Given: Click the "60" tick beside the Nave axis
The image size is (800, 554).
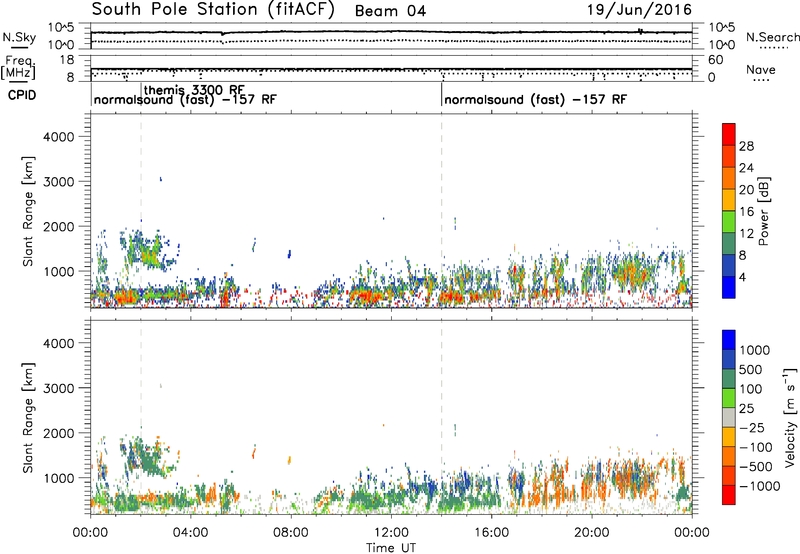Looking at the screenshot, I should click(715, 60).
